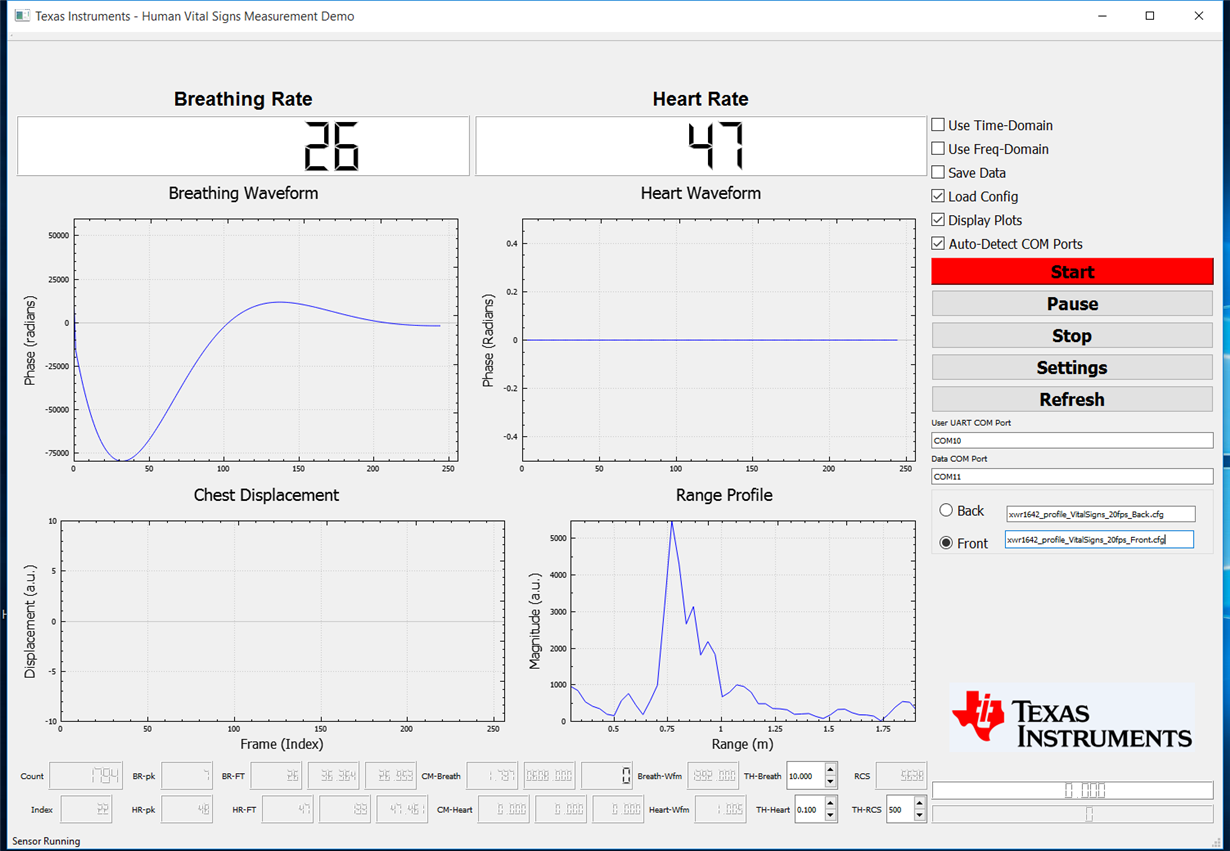Increase TH-RCS with its up arrow

[x=920, y=803]
